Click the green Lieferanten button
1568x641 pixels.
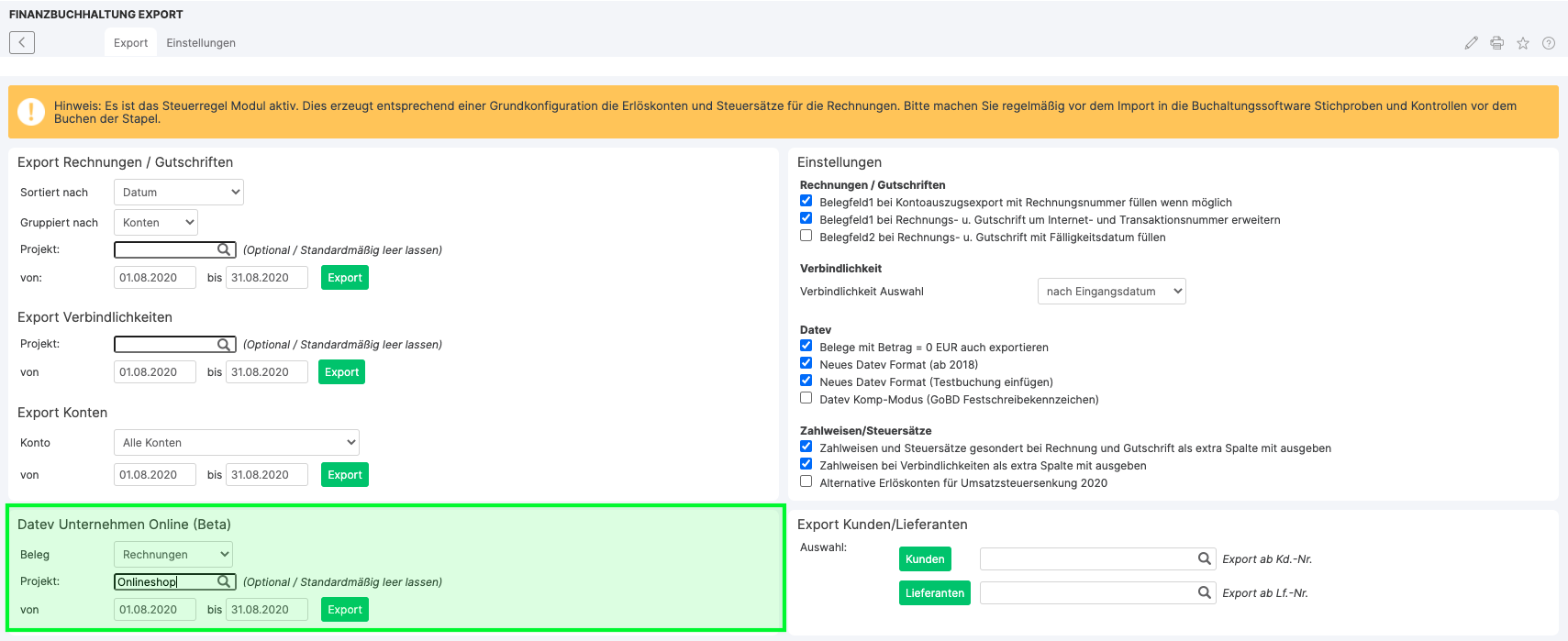coord(934,593)
